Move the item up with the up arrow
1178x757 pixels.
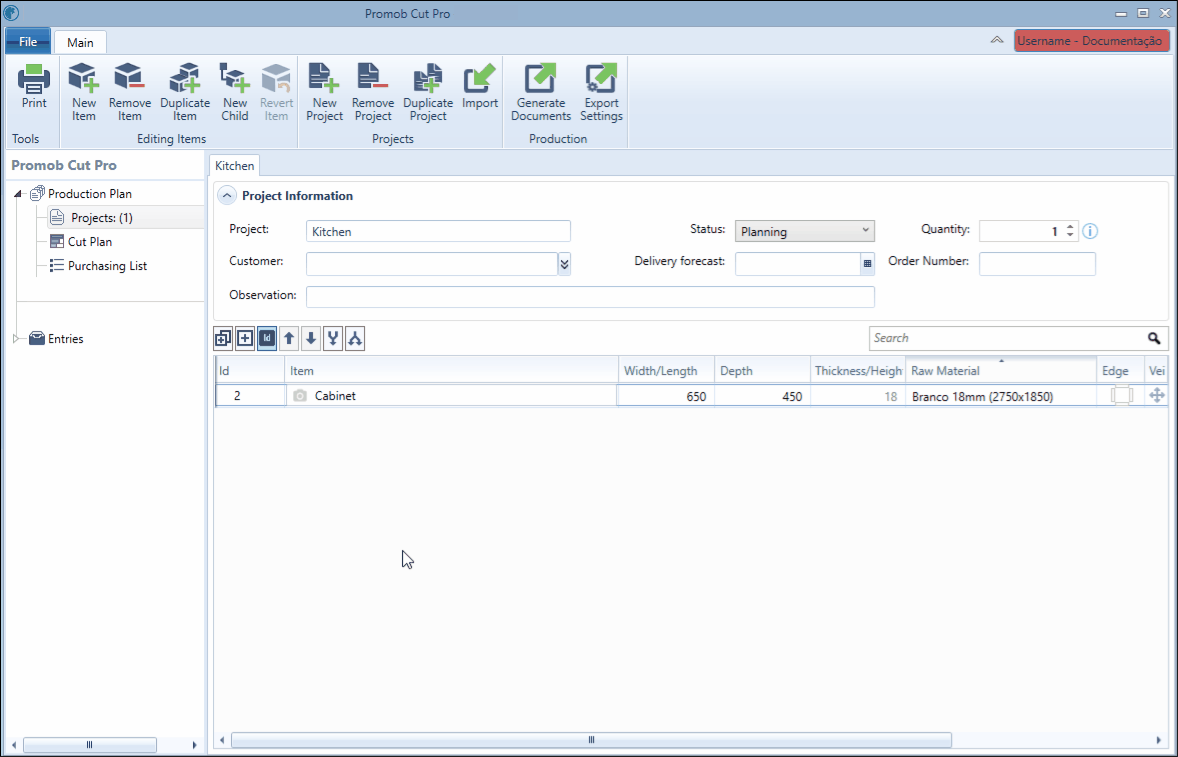288,339
